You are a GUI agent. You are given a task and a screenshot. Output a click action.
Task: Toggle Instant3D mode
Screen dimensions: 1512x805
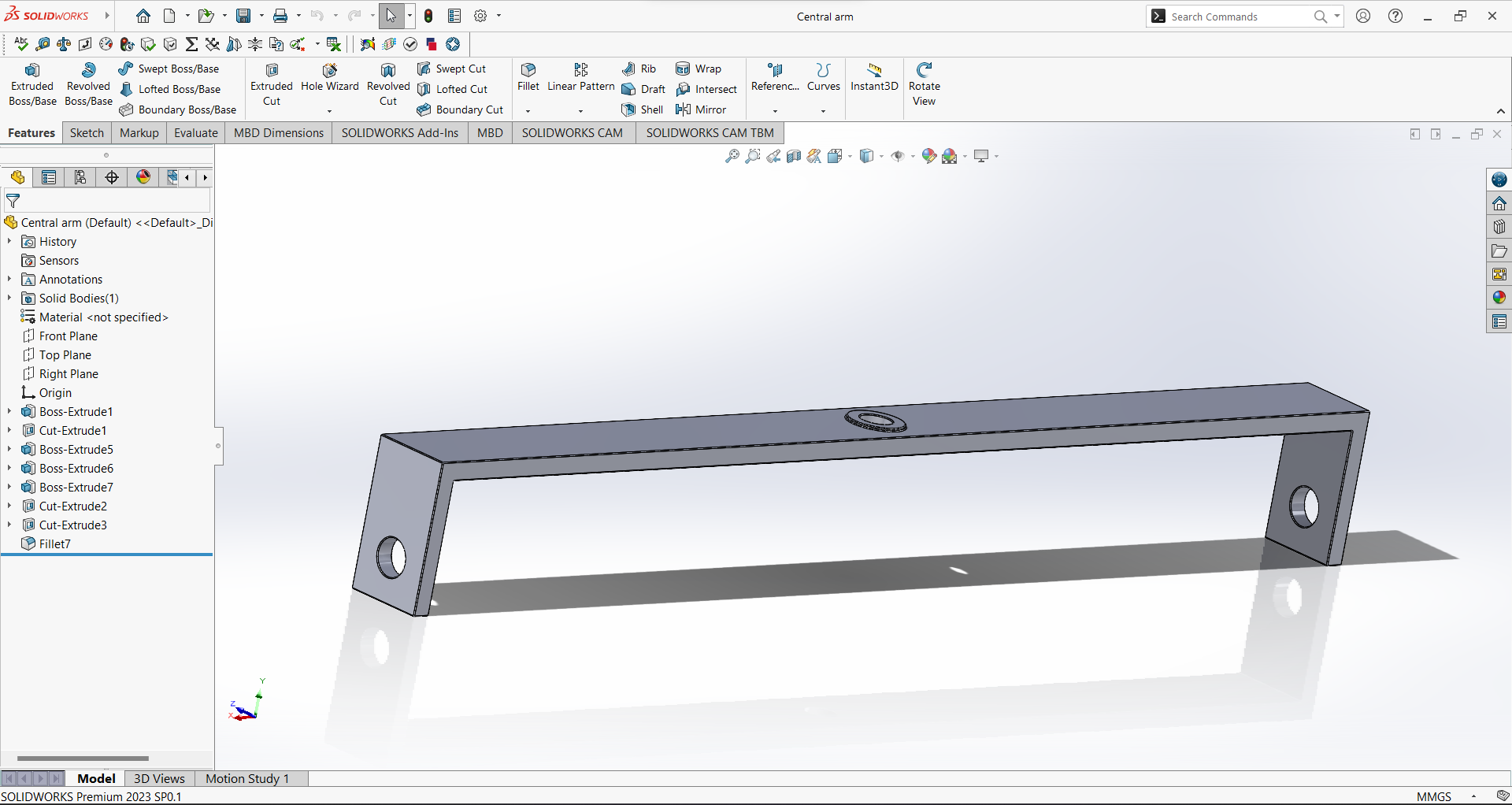coord(874,77)
